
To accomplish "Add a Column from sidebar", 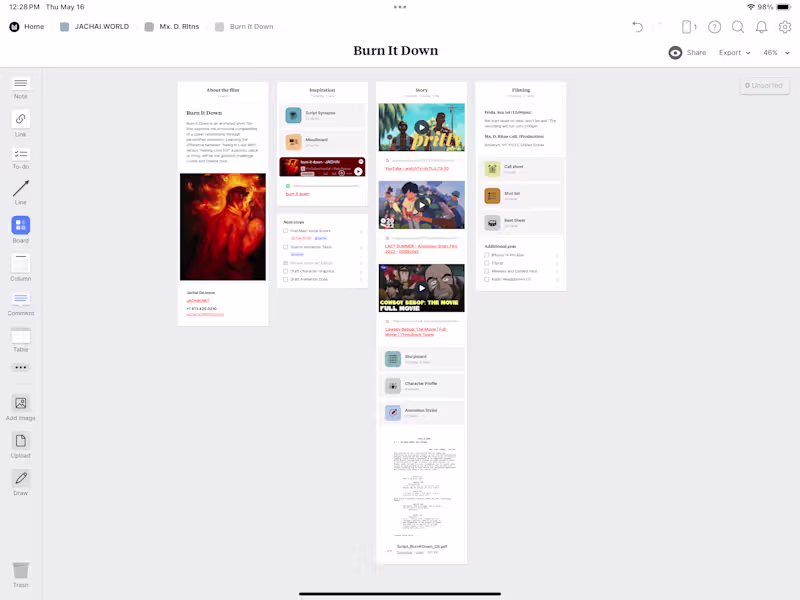I will tap(20, 268).
